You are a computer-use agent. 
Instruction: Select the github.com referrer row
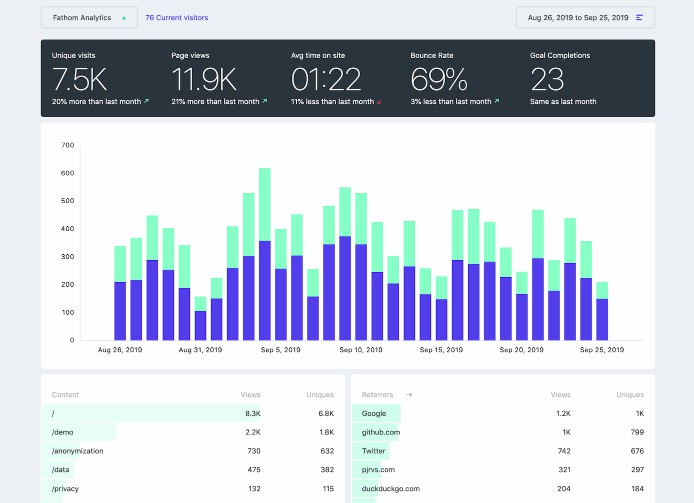381,432
